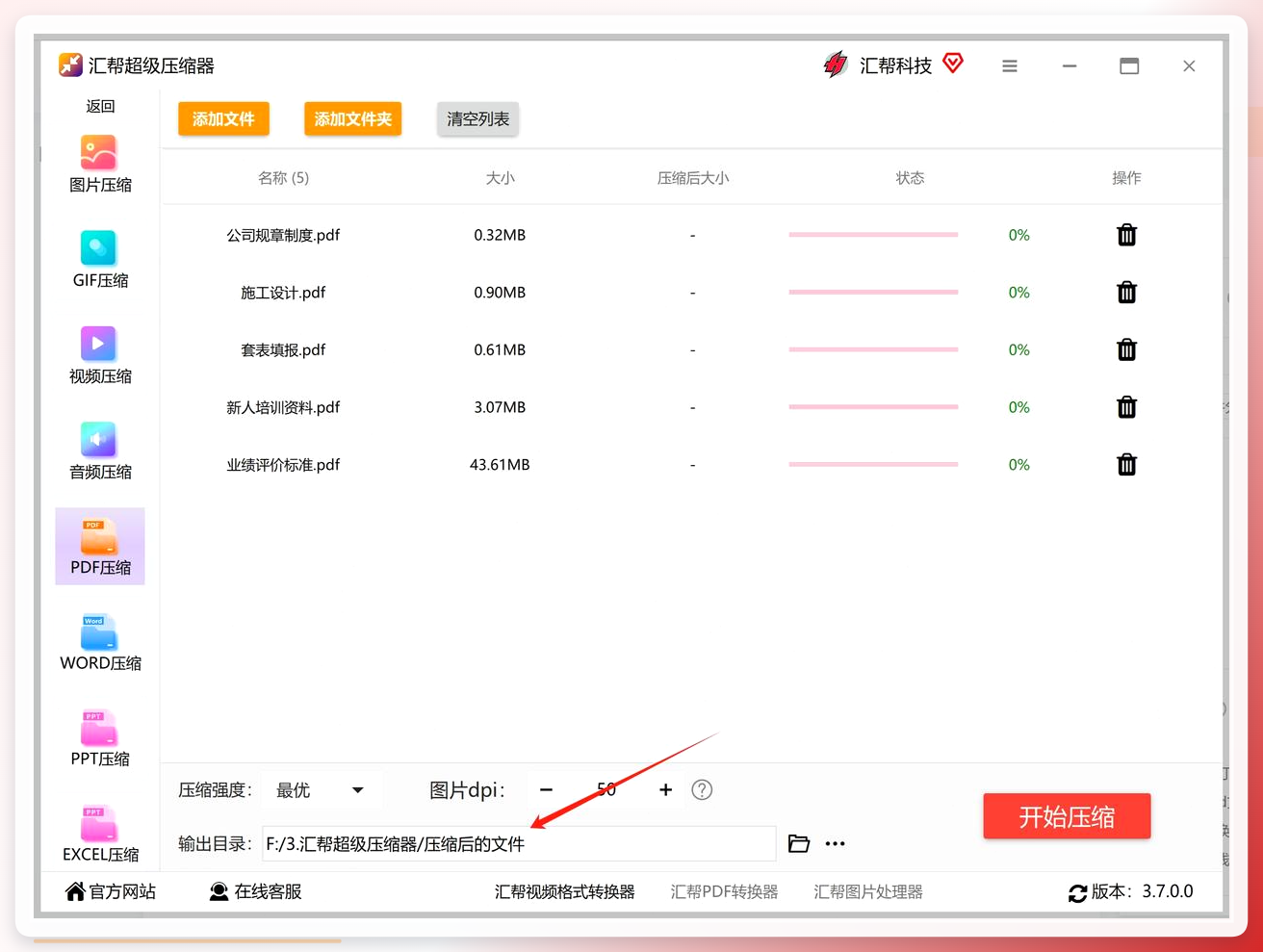This screenshot has width=1263, height=952.
Task: Decrease image dpi with minus button
Action: click(546, 790)
